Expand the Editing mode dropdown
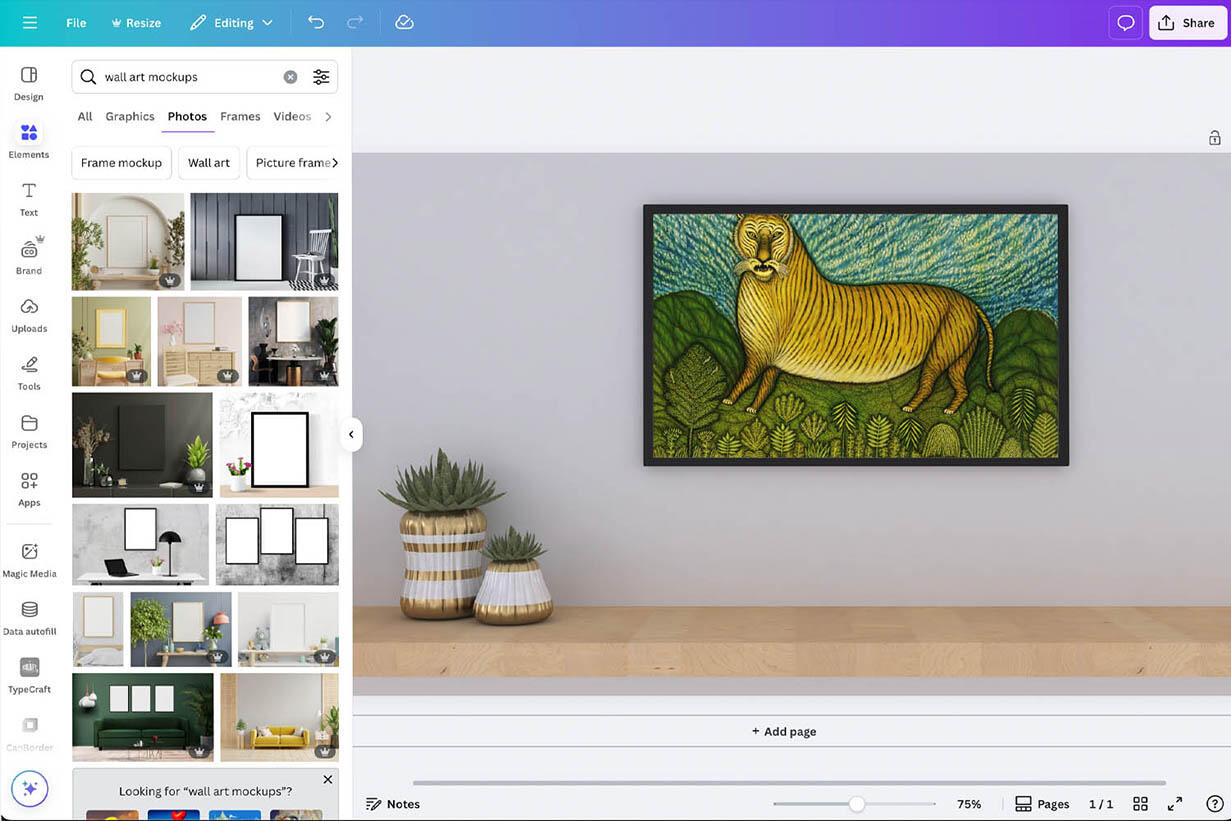This screenshot has width=1231, height=821. [x=232, y=23]
